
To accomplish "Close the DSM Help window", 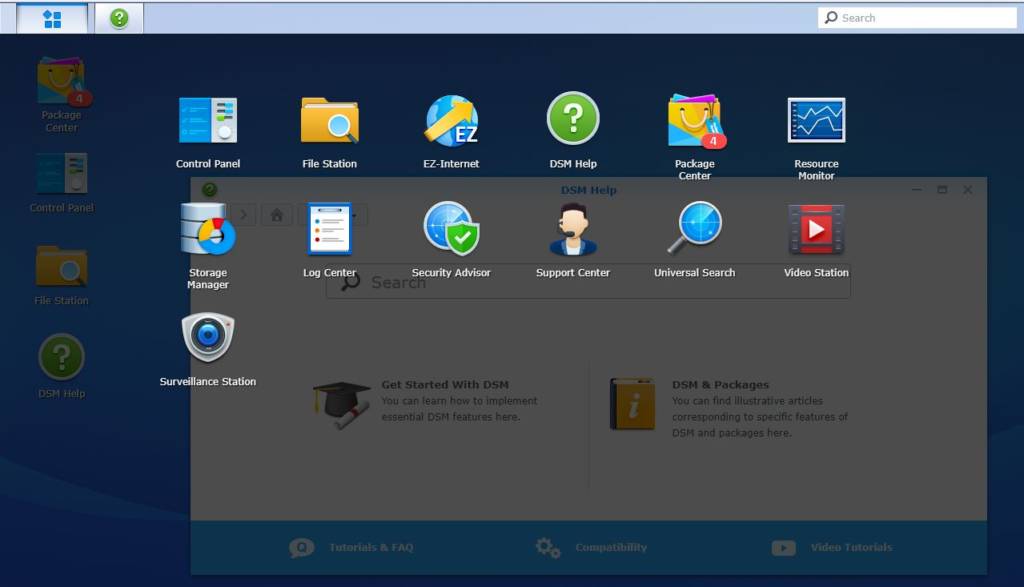I will (x=967, y=190).
